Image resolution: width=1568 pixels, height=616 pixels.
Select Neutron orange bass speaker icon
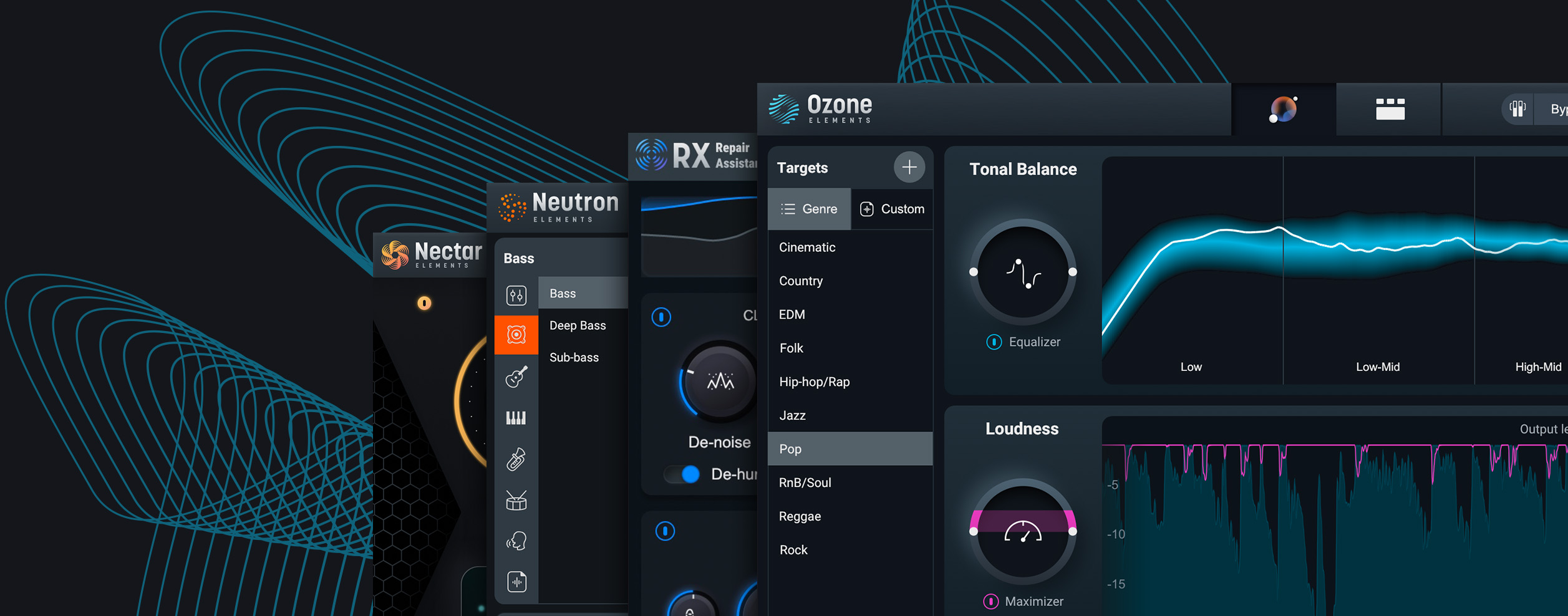point(516,335)
